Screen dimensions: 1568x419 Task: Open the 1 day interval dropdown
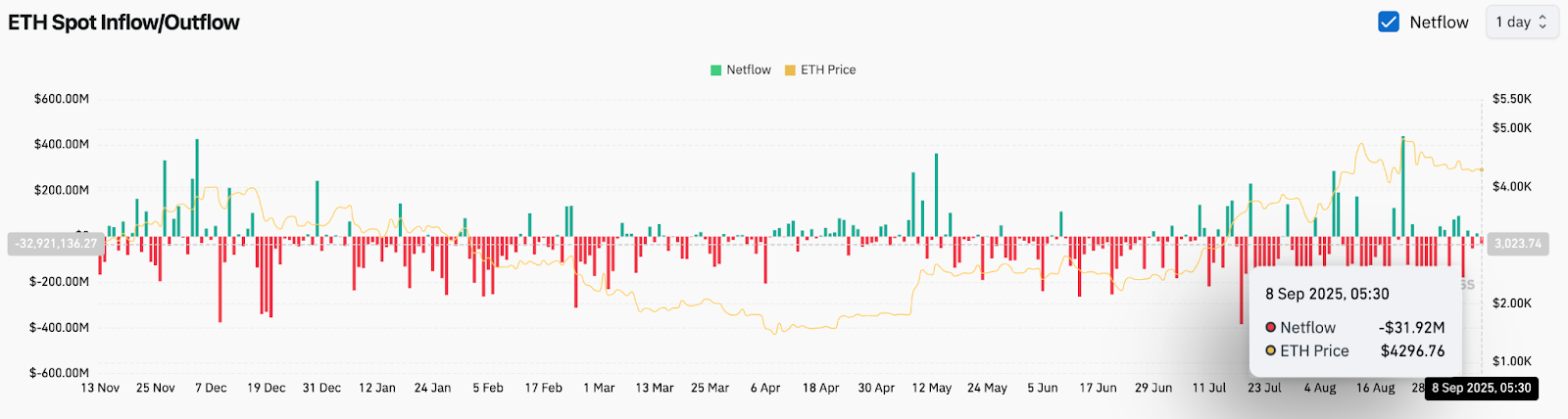pos(1520,22)
